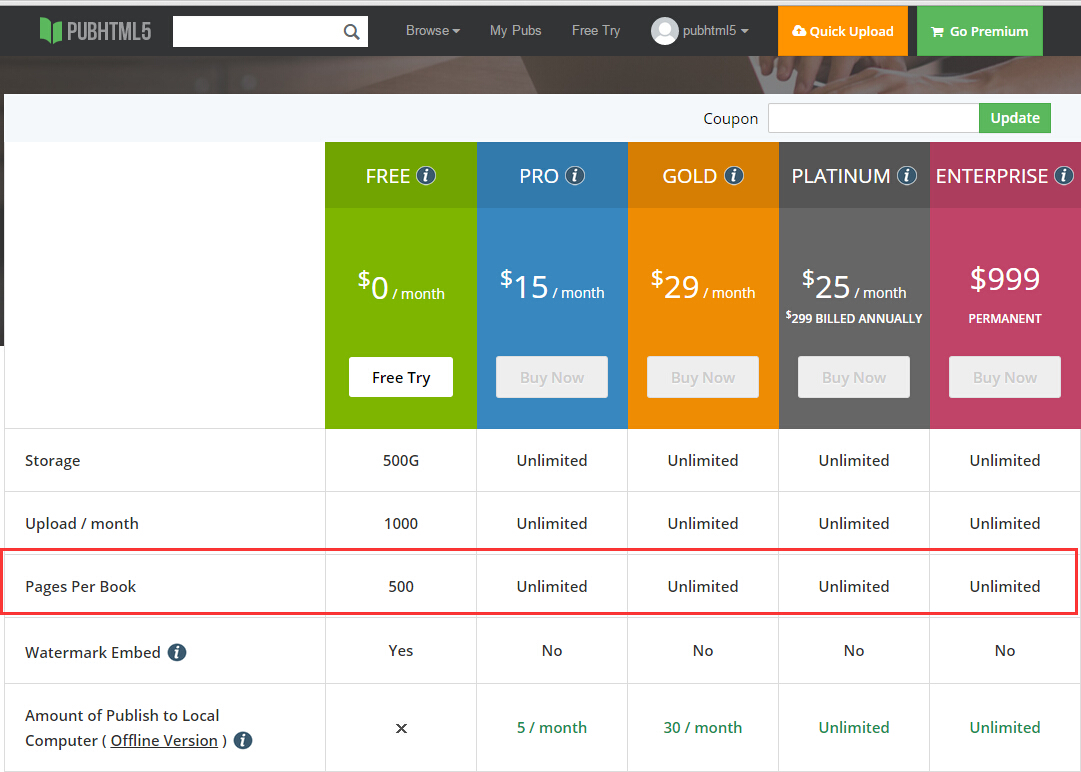Open info icon next to PLATINUM plan
Image resolution: width=1081 pixels, height=772 pixels.
[x=907, y=176]
